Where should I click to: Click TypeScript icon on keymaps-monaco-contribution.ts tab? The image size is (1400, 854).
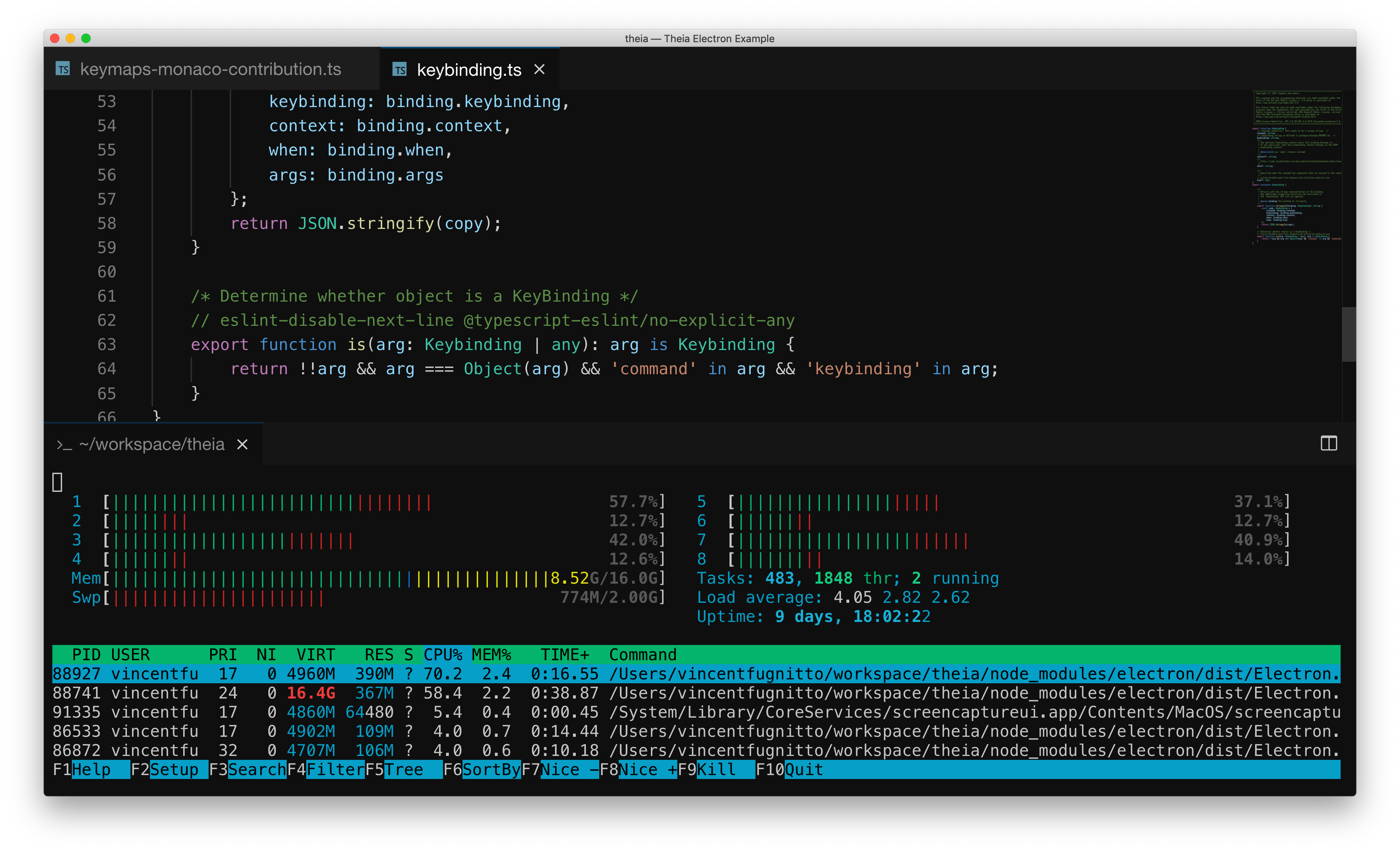coord(63,69)
